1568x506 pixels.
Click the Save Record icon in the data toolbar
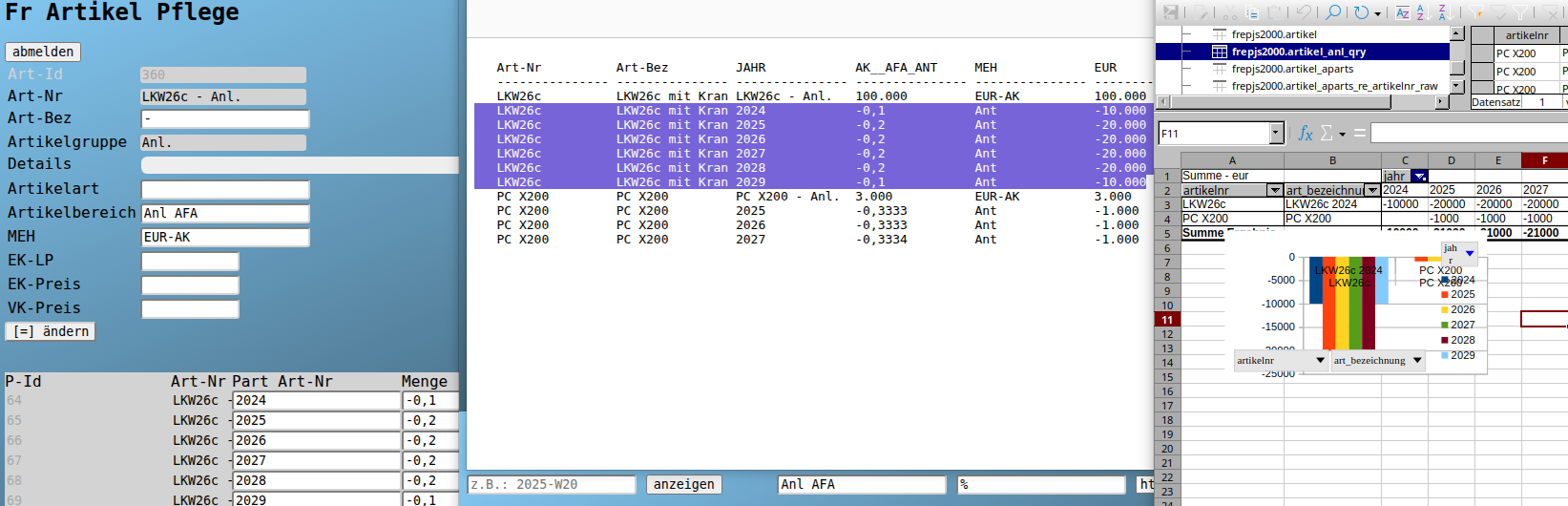(x=1171, y=12)
